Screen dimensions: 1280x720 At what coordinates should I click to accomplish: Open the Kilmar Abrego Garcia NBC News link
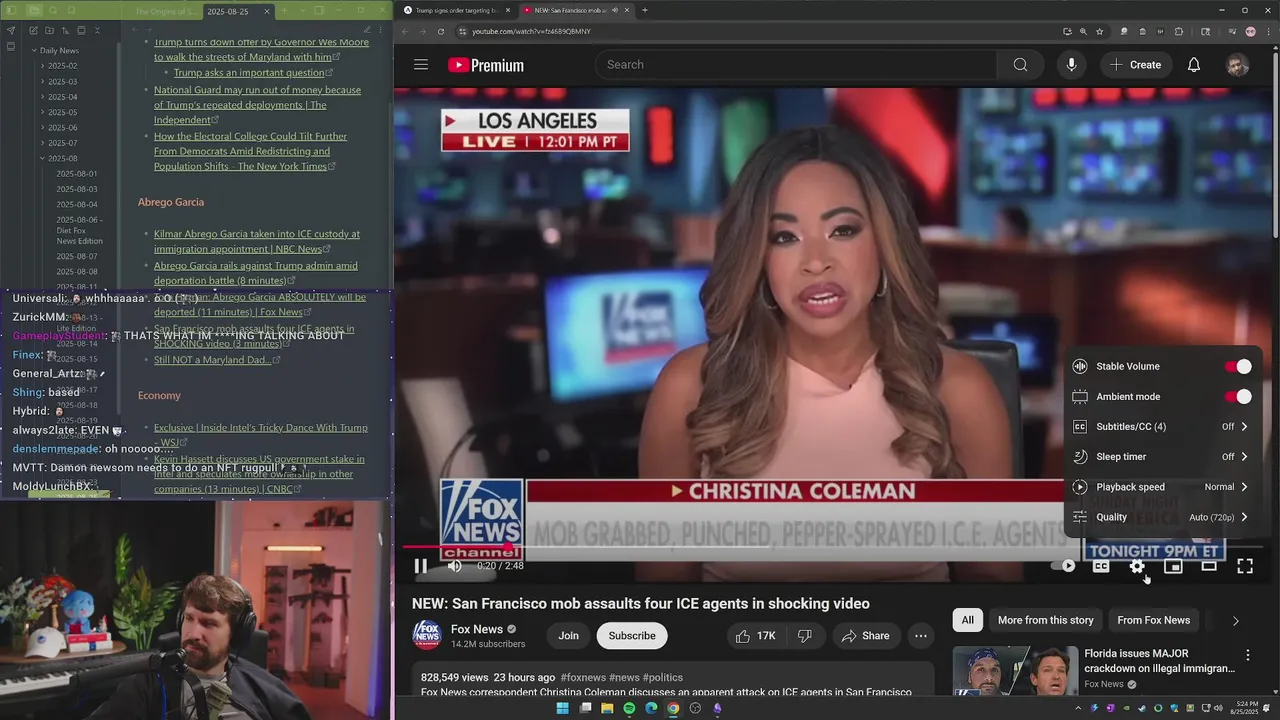257,241
